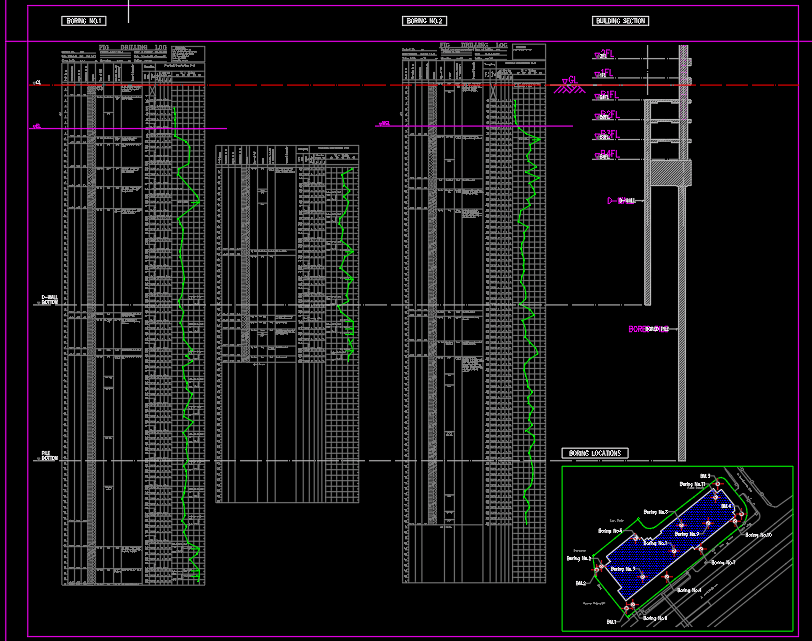This screenshot has height=641, width=812.
Task: Click the BM.2 benchmark label on location map
Action: [581, 584]
